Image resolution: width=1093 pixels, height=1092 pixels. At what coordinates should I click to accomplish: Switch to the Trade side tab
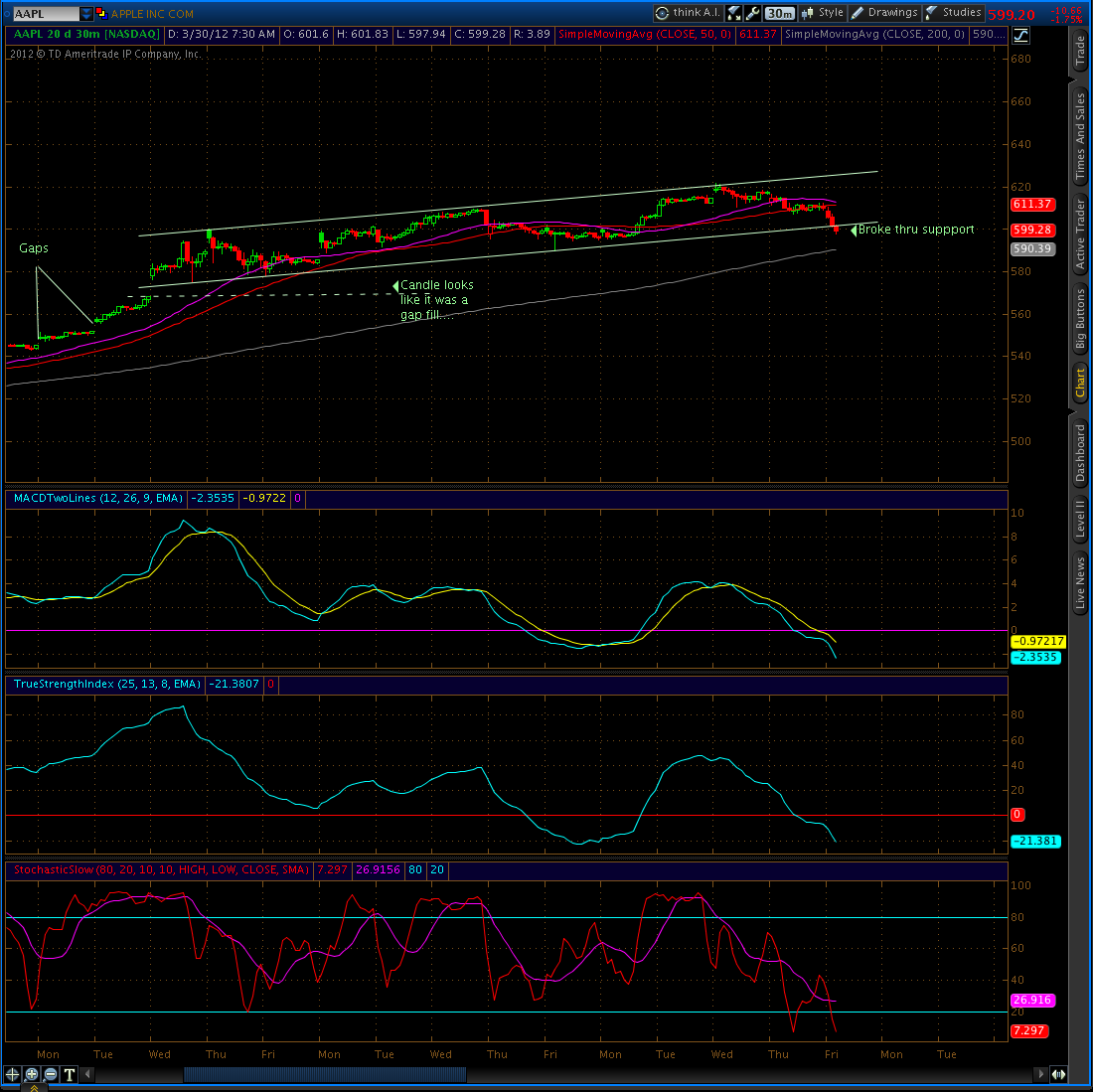[1080, 51]
